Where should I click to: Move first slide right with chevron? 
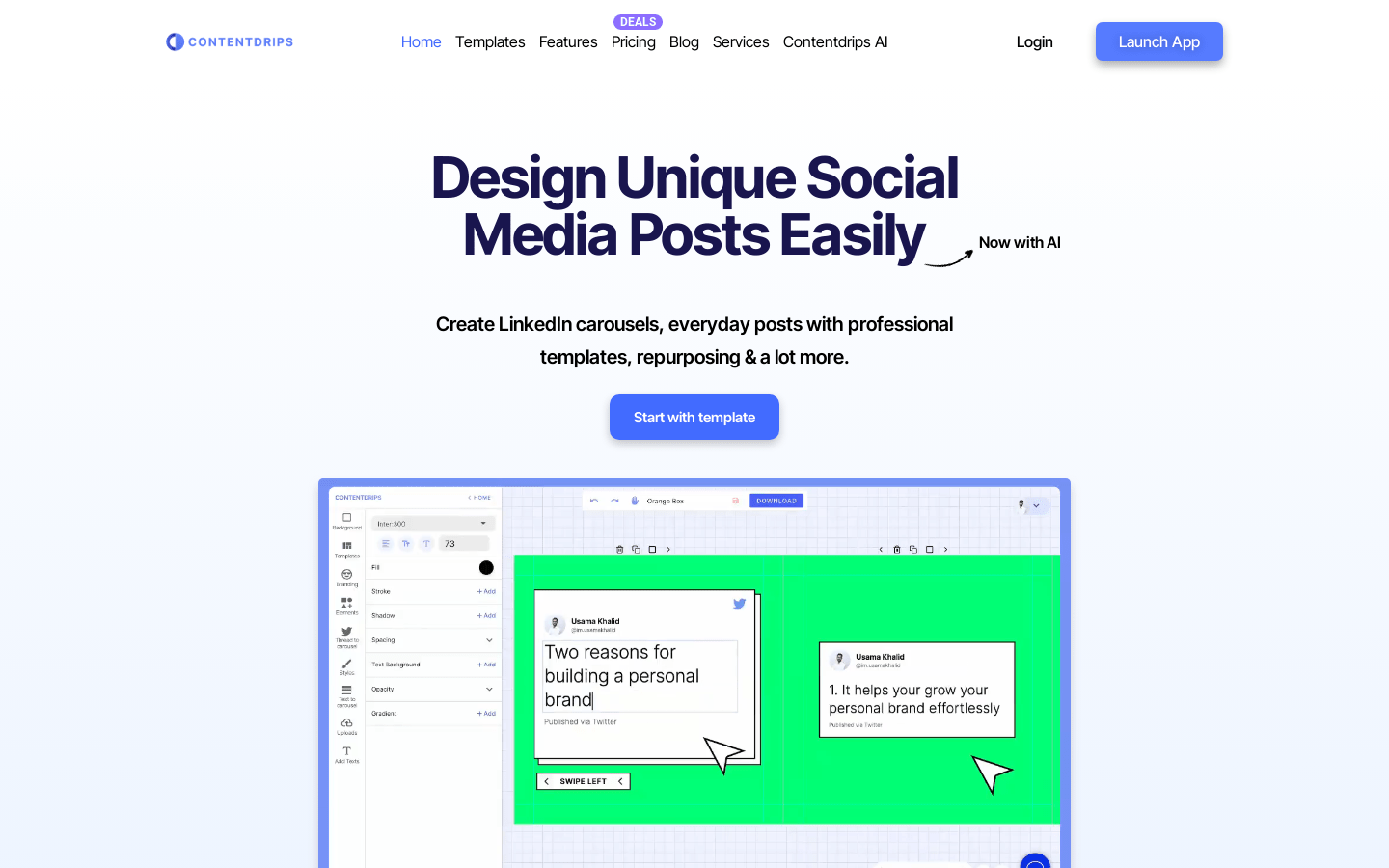[x=668, y=550]
